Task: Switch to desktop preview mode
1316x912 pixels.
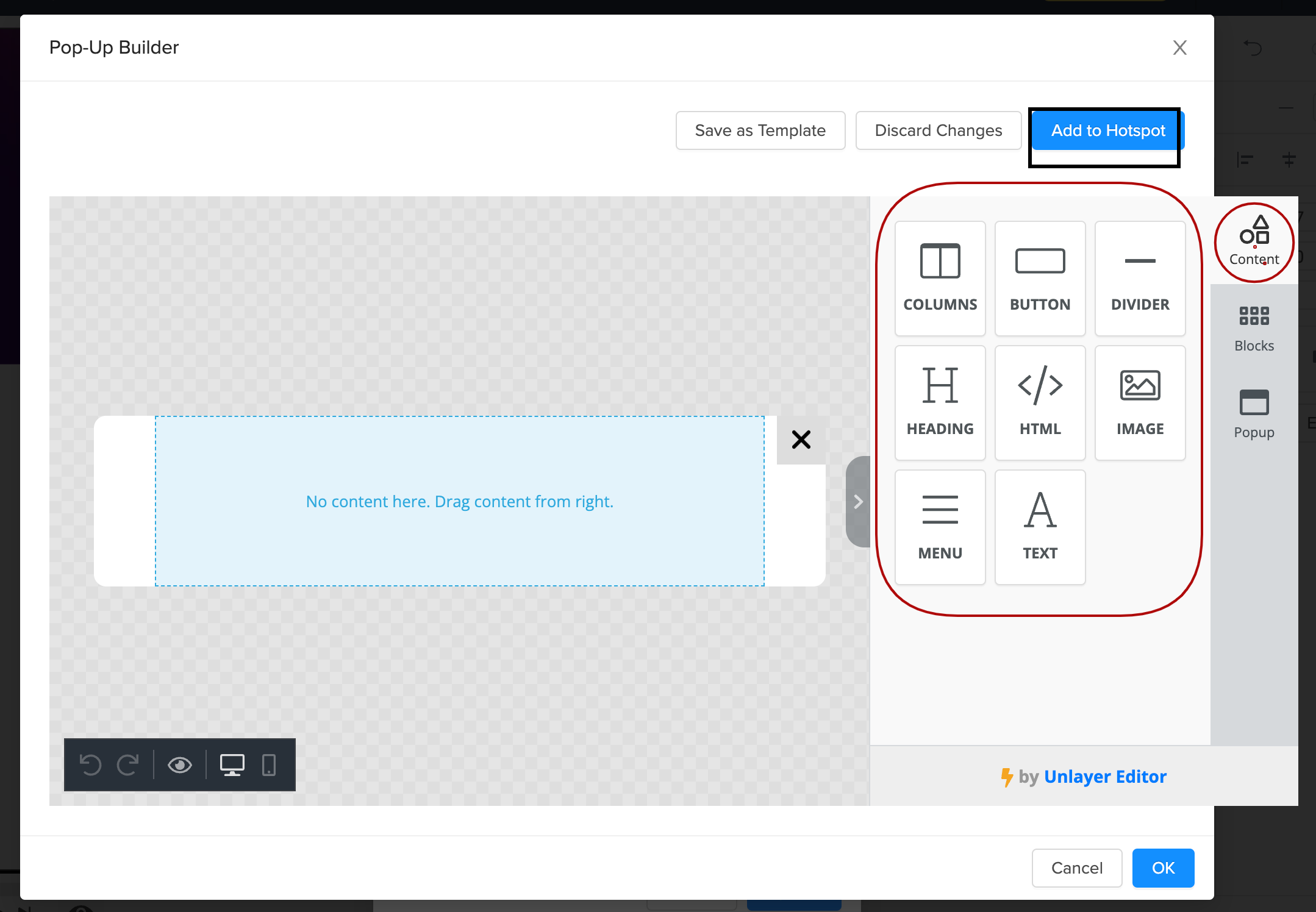Action: 232,764
